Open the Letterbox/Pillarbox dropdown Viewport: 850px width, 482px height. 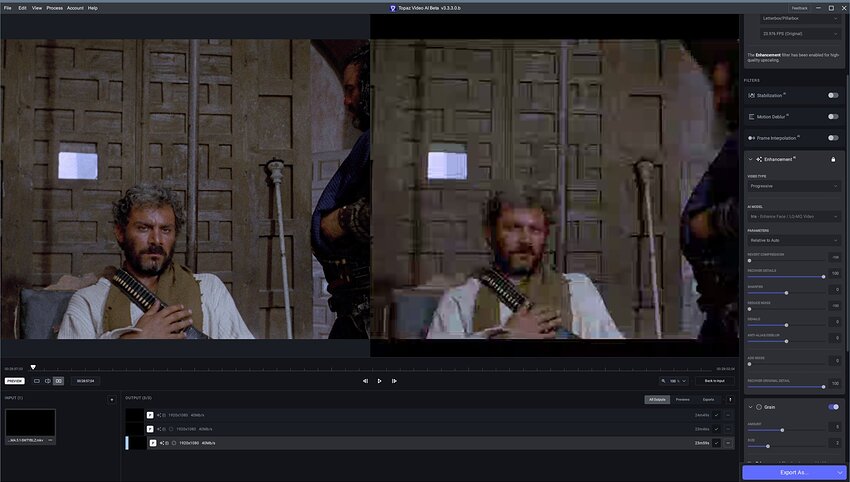coord(800,18)
